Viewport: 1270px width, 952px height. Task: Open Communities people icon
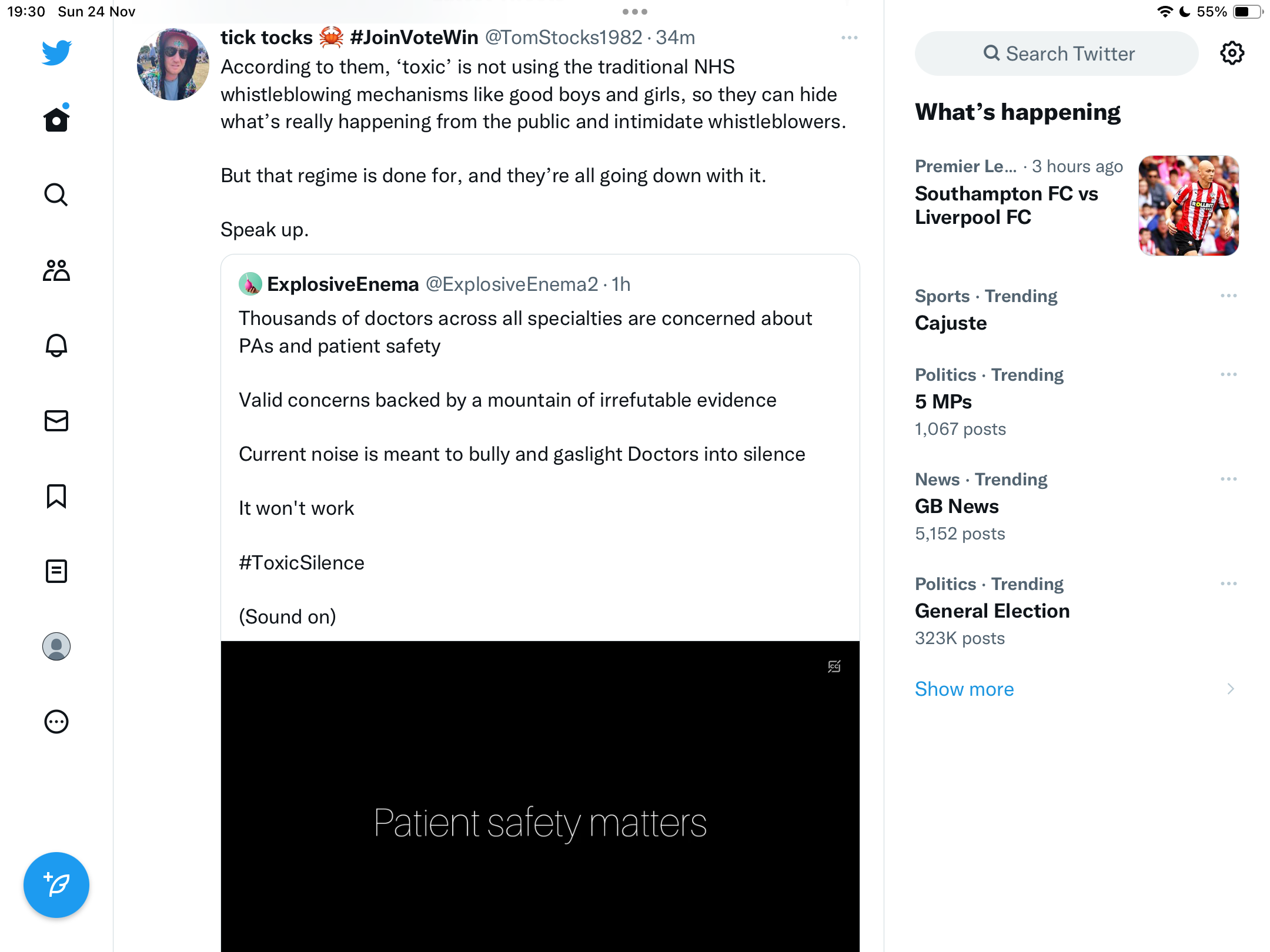tap(56, 270)
